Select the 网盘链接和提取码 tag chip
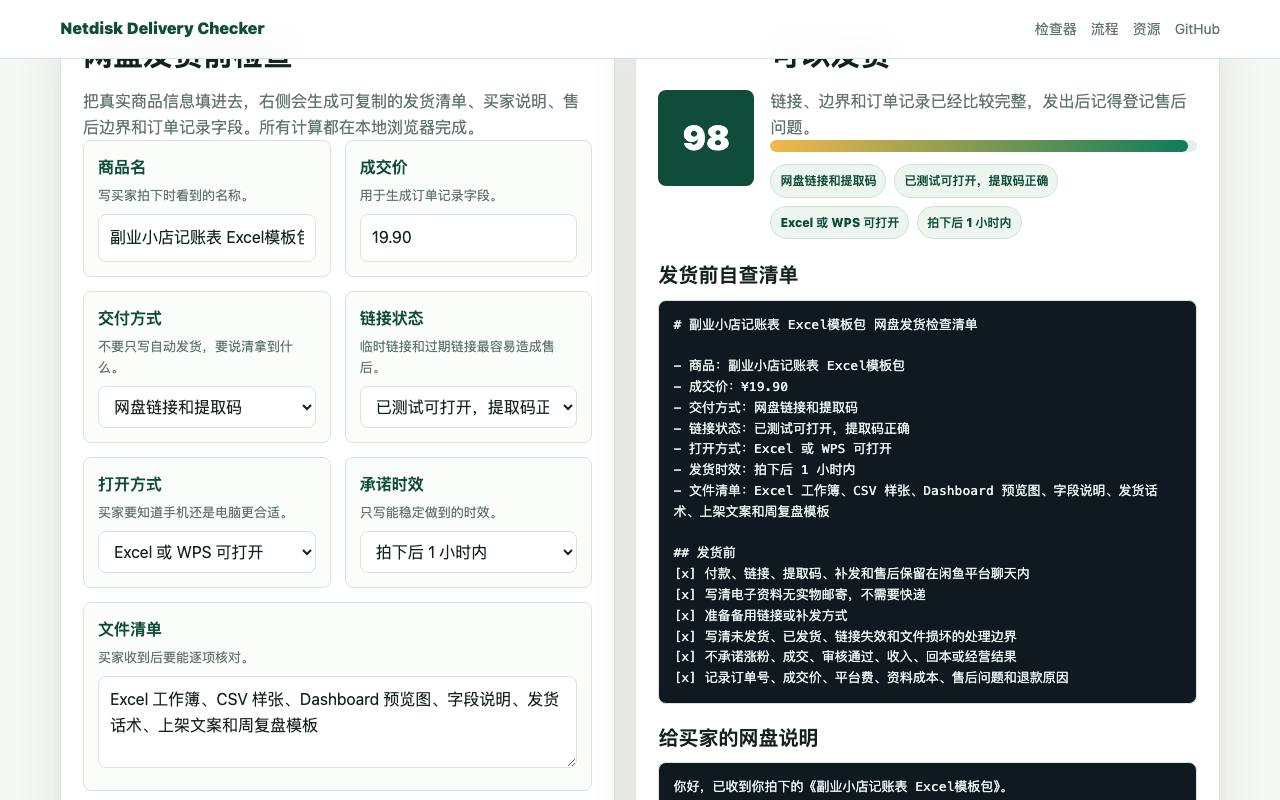 pos(828,181)
